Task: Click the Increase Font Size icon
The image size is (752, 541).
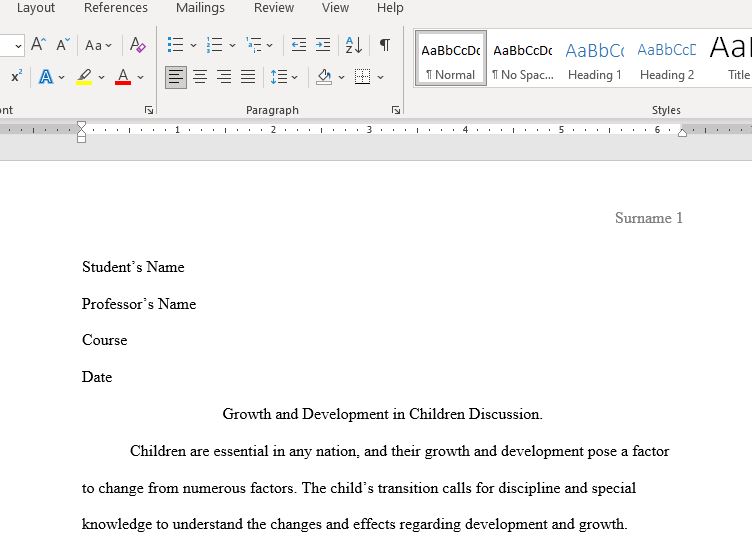Action: tap(38, 45)
